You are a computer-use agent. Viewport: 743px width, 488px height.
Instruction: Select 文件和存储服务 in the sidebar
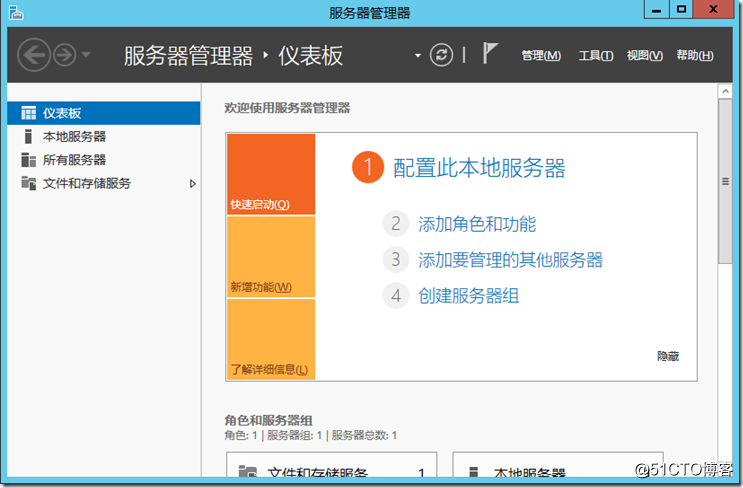tap(104, 183)
